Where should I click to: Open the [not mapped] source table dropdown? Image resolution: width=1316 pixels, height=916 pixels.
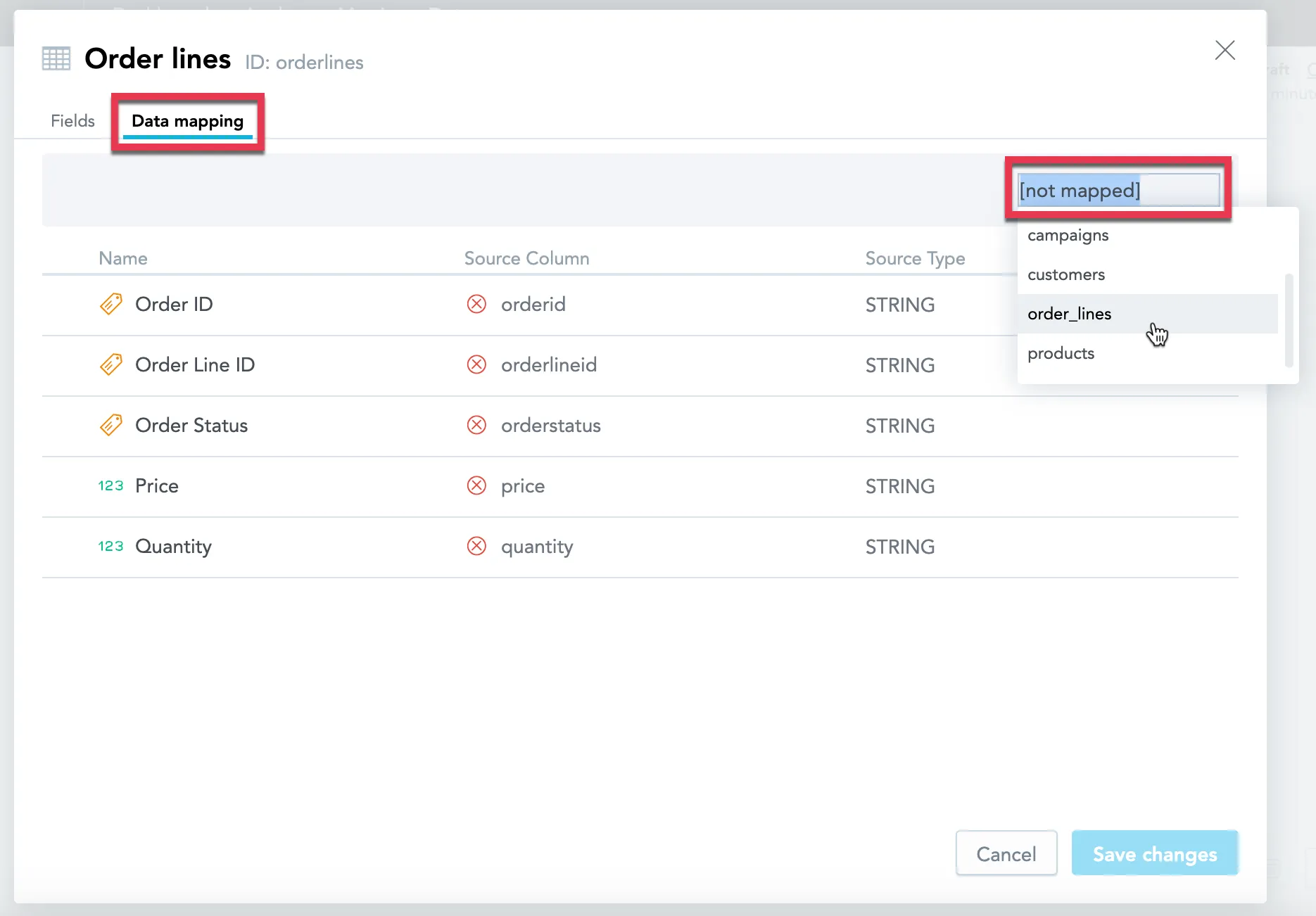tap(1118, 190)
